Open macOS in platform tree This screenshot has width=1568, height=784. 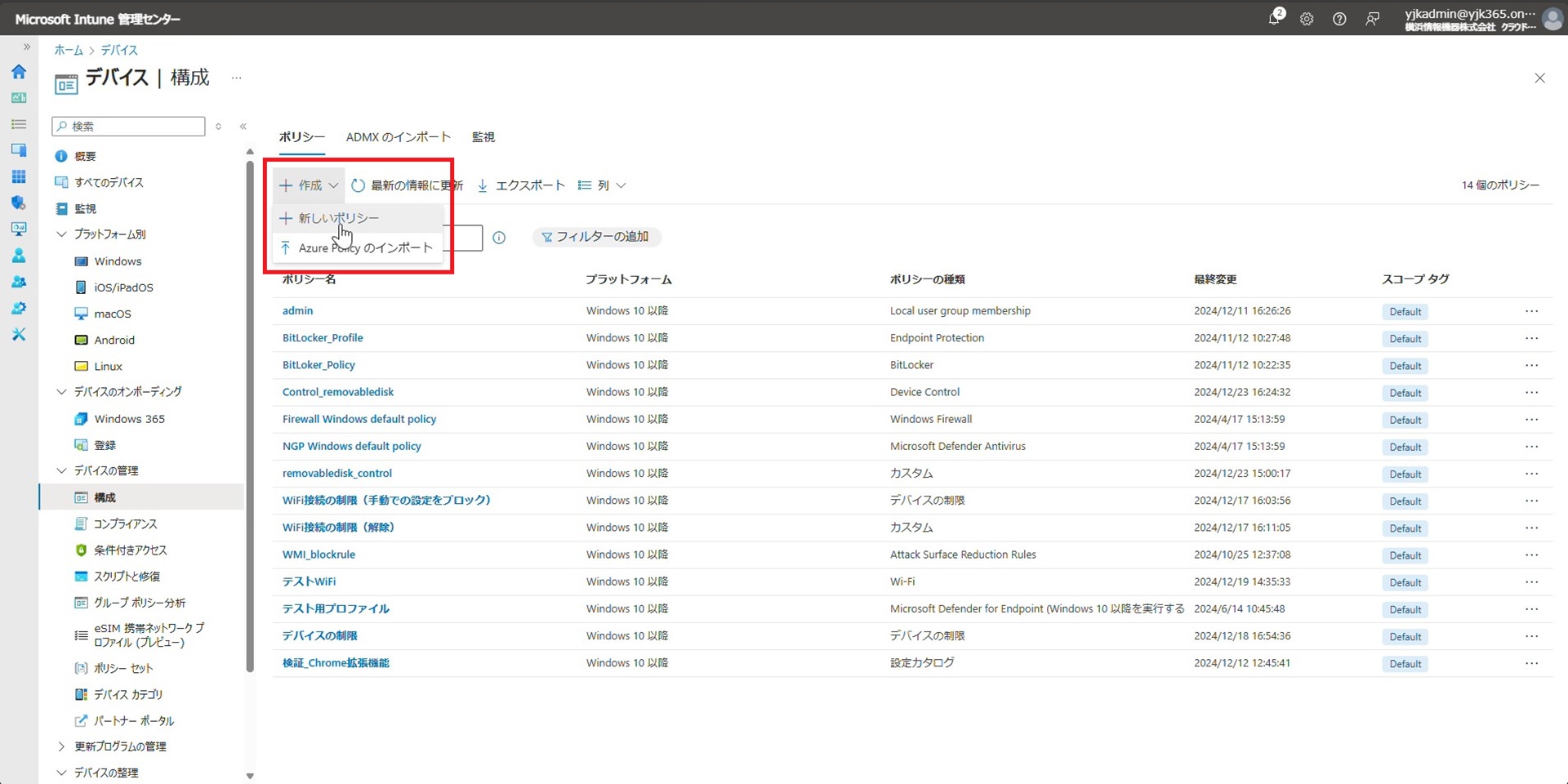(x=112, y=314)
